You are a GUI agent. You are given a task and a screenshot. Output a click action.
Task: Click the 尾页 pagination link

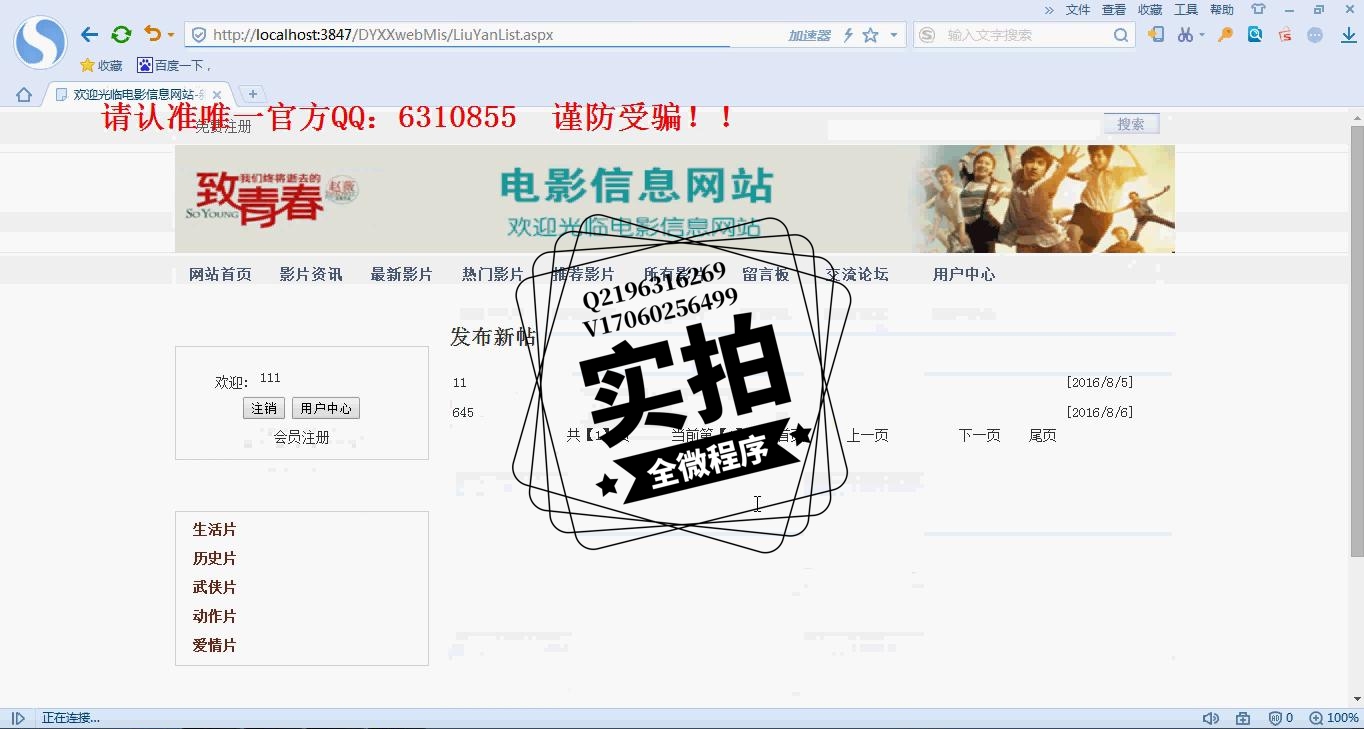click(1043, 435)
